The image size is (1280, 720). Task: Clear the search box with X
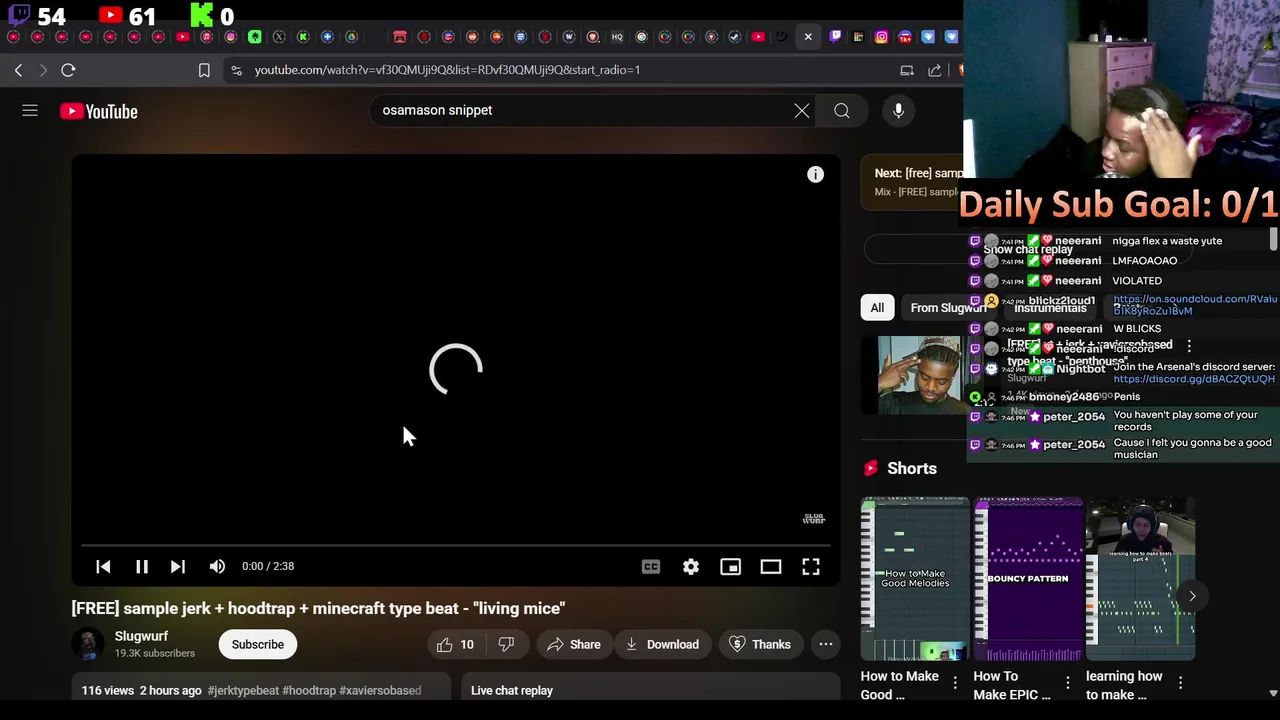pyautogui.click(x=802, y=111)
